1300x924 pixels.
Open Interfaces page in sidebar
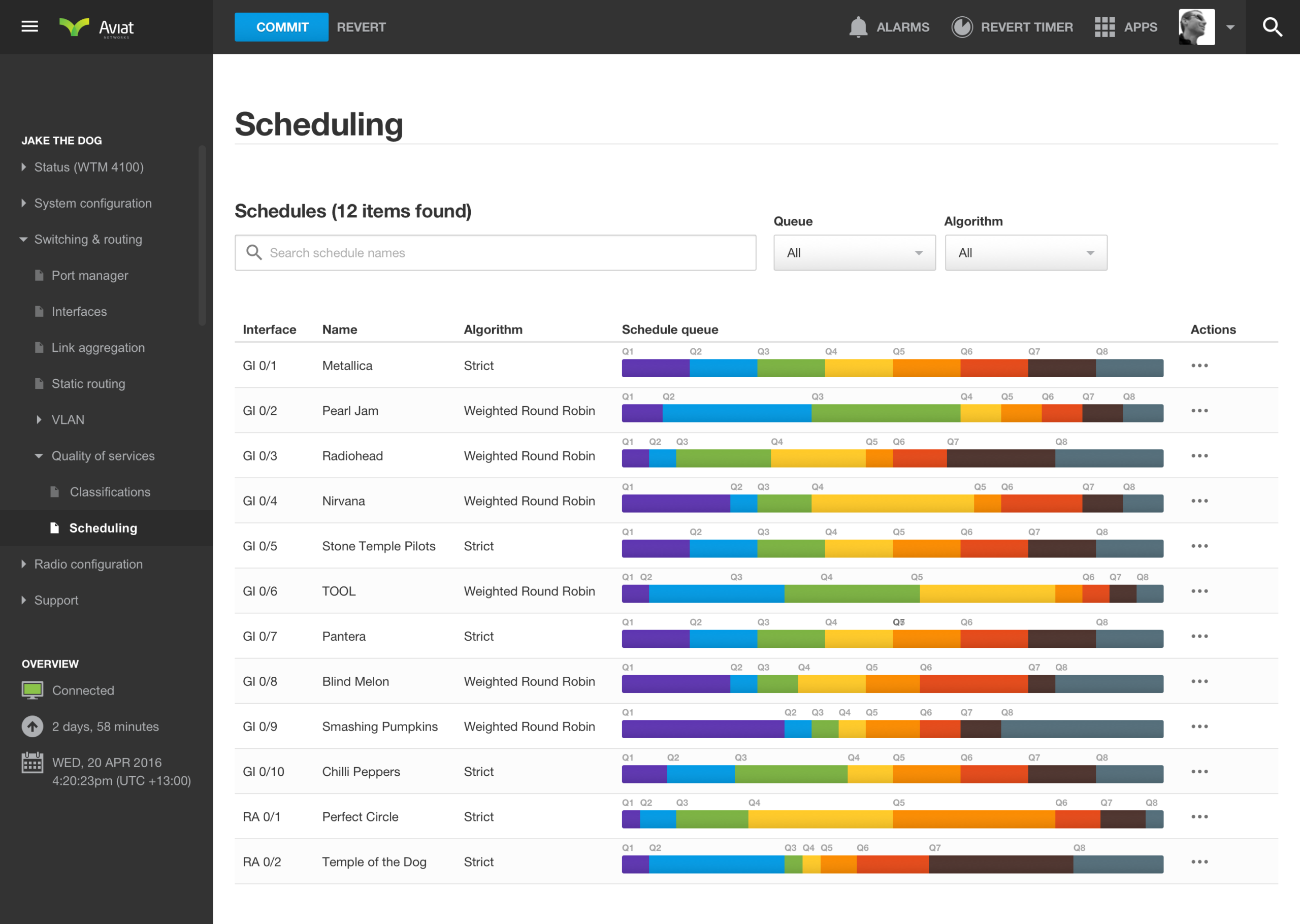click(79, 311)
